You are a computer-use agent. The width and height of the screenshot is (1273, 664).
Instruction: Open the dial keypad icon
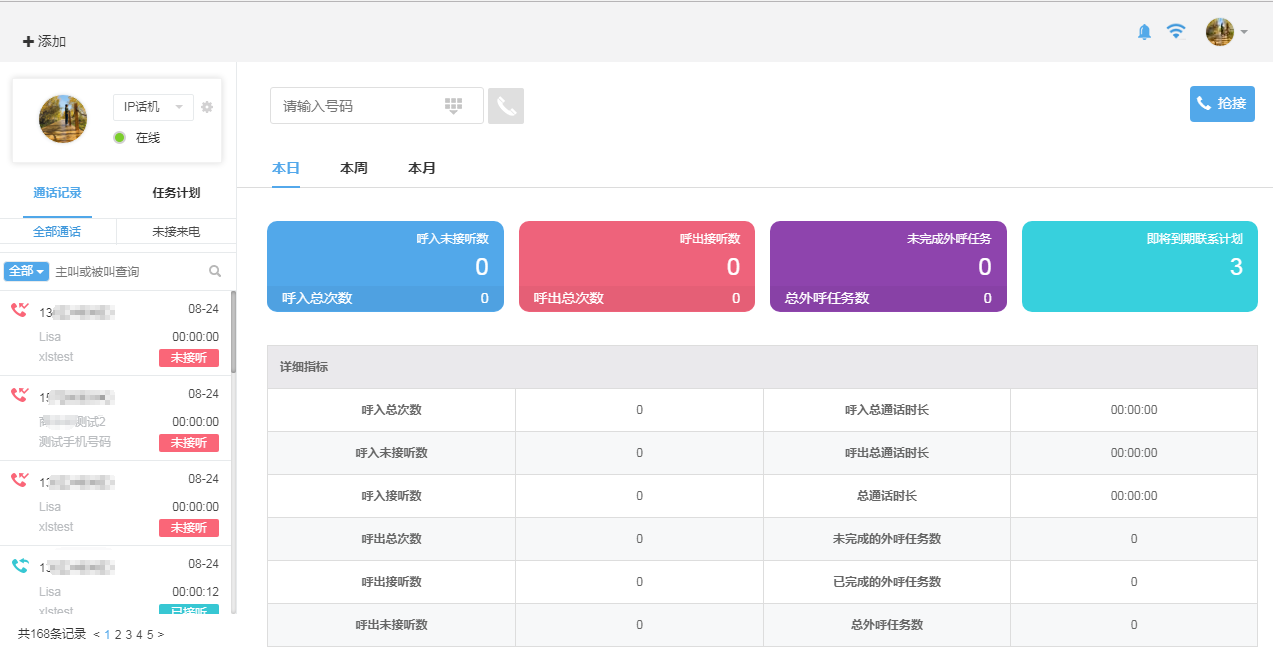click(453, 106)
